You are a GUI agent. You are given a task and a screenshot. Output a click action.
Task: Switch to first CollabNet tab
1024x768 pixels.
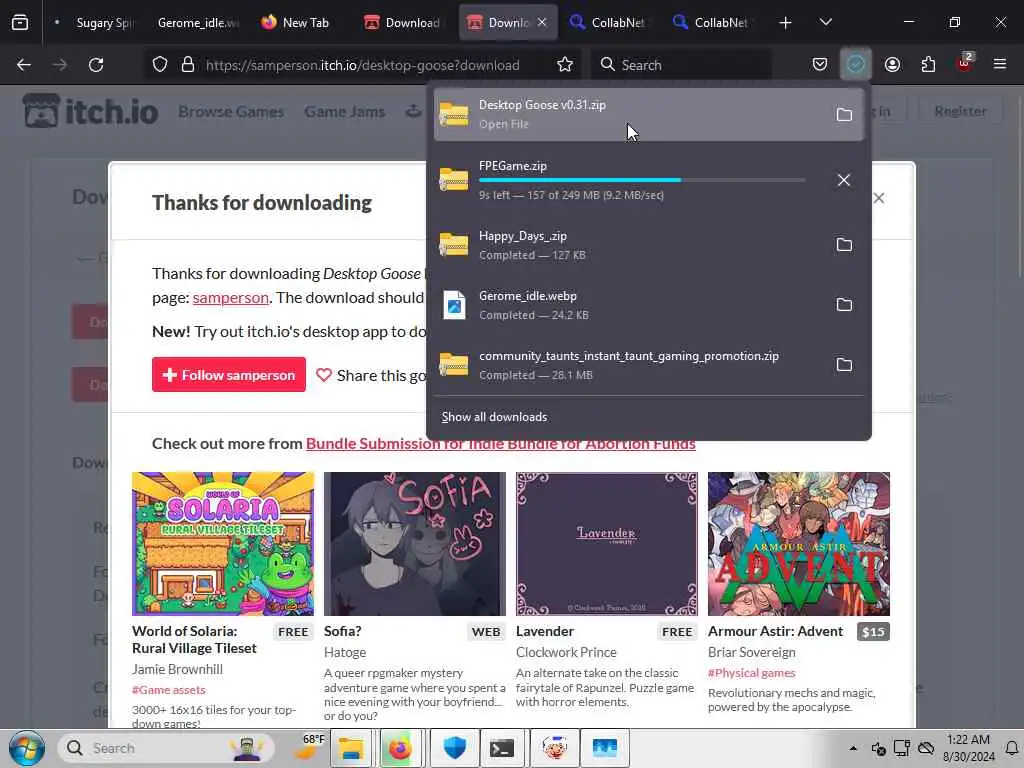point(607,23)
